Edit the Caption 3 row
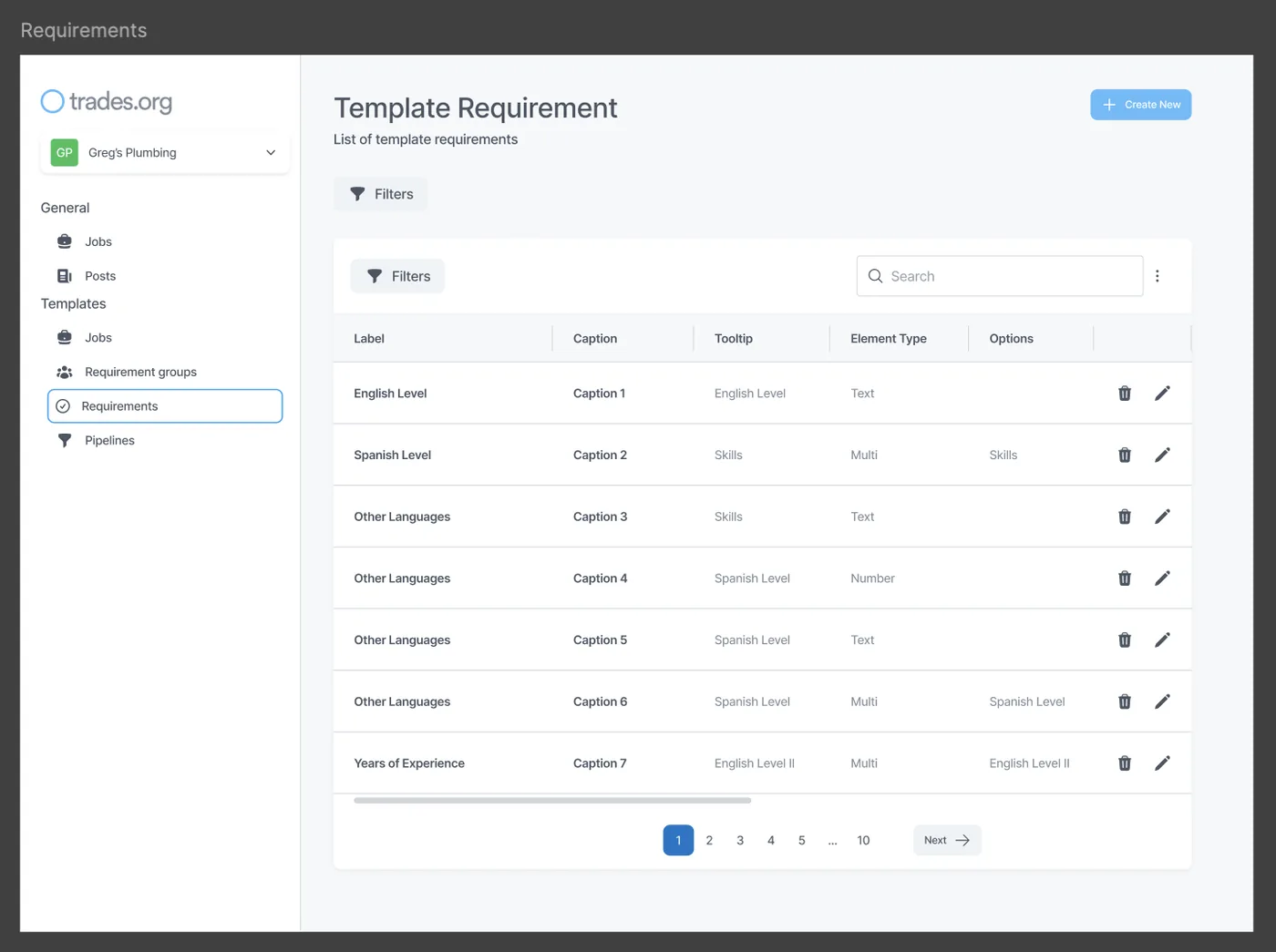Image resolution: width=1276 pixels, height=952 pixels. click(x=1162, y=517)
